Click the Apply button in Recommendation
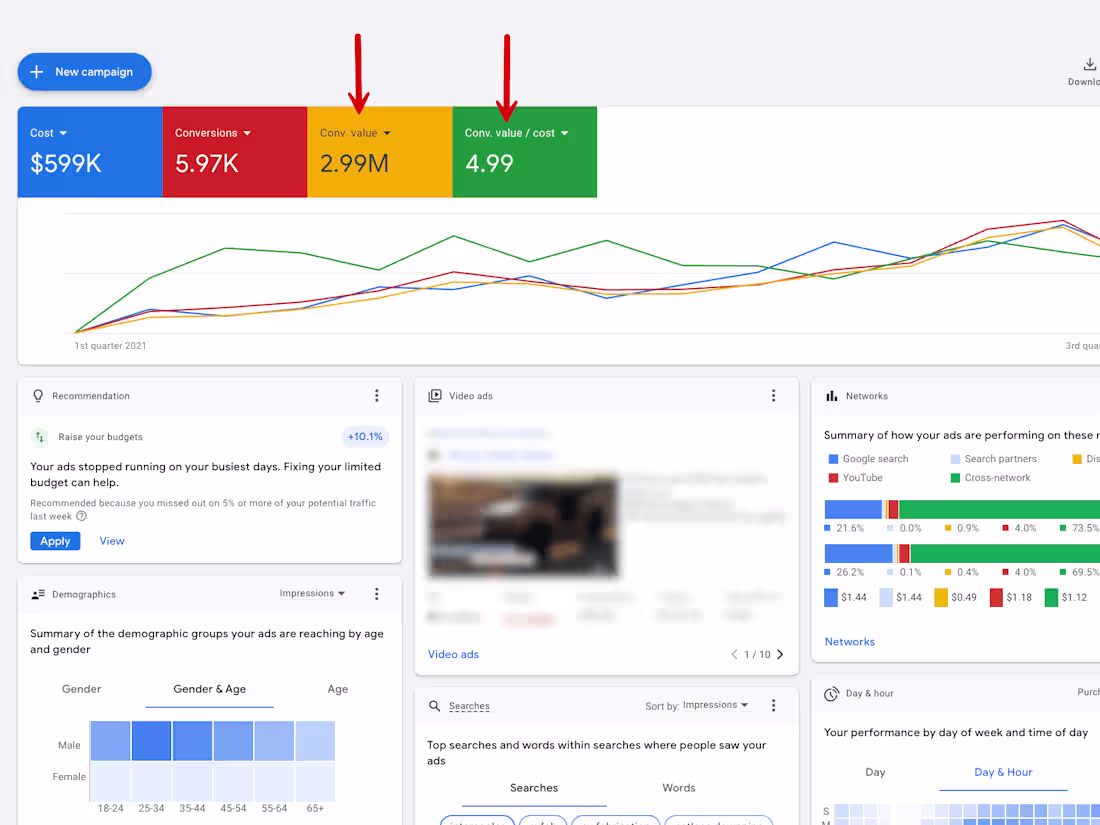This screenshot has width=1100, height=825. (55, 540)
